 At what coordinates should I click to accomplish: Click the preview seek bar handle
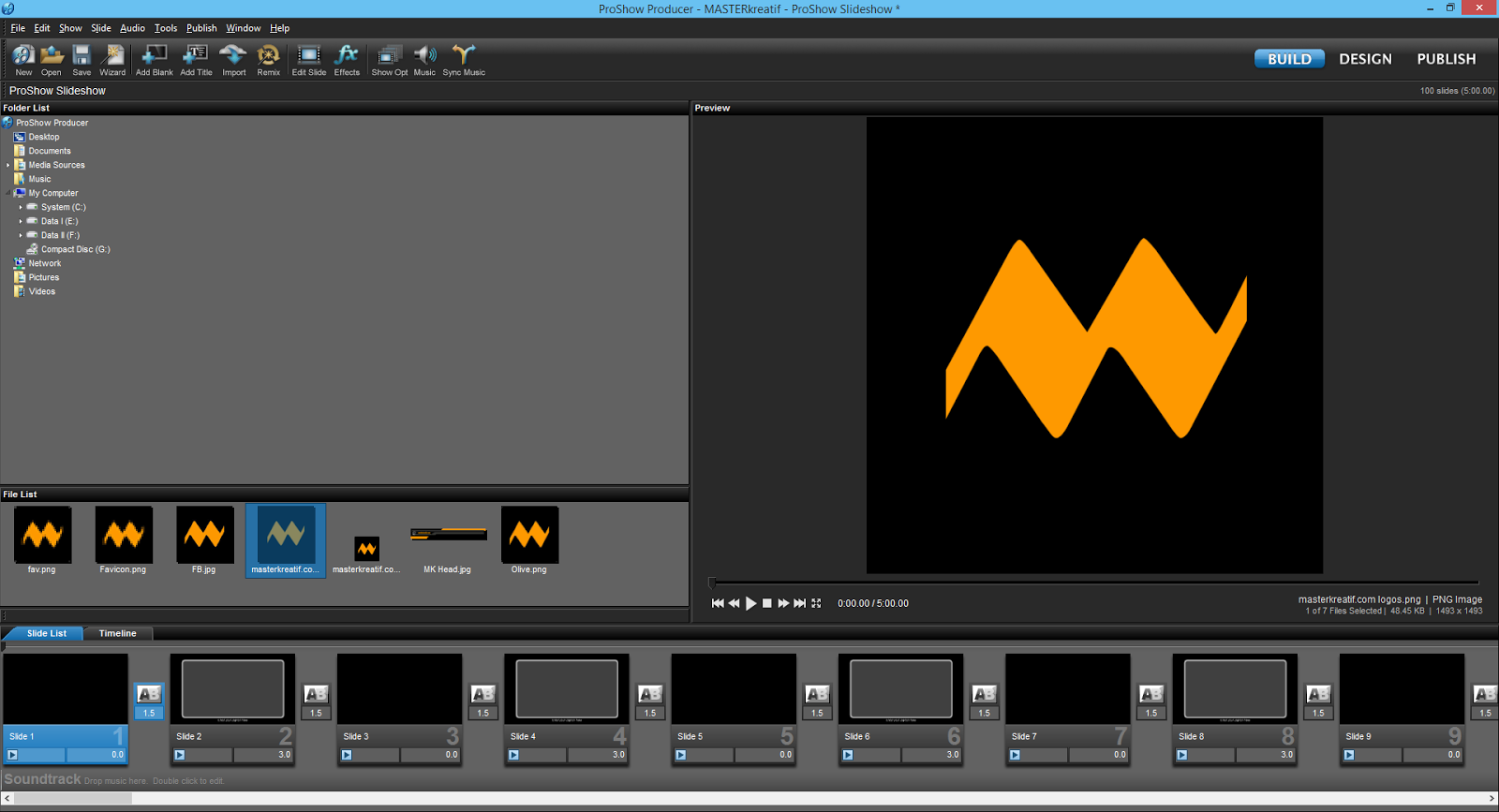click(x=712, y=583)
